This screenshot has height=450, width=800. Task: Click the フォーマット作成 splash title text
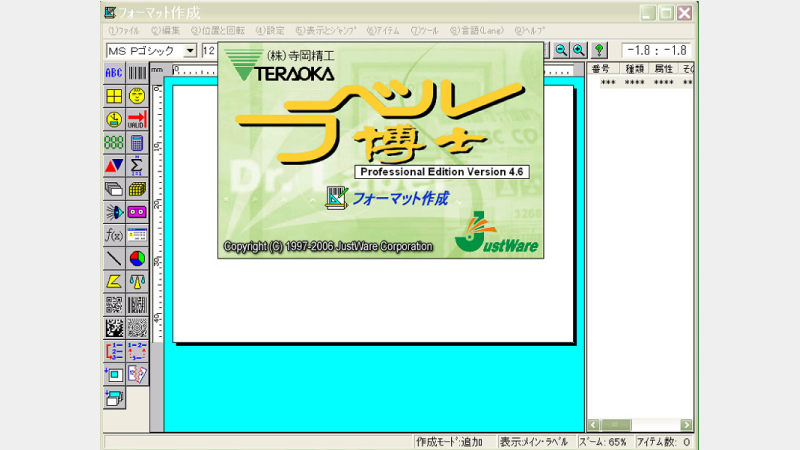(401, 198)
